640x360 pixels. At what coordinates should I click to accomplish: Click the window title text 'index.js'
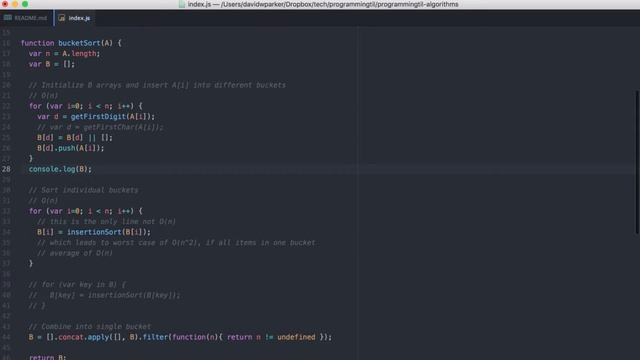click(199, 4)
